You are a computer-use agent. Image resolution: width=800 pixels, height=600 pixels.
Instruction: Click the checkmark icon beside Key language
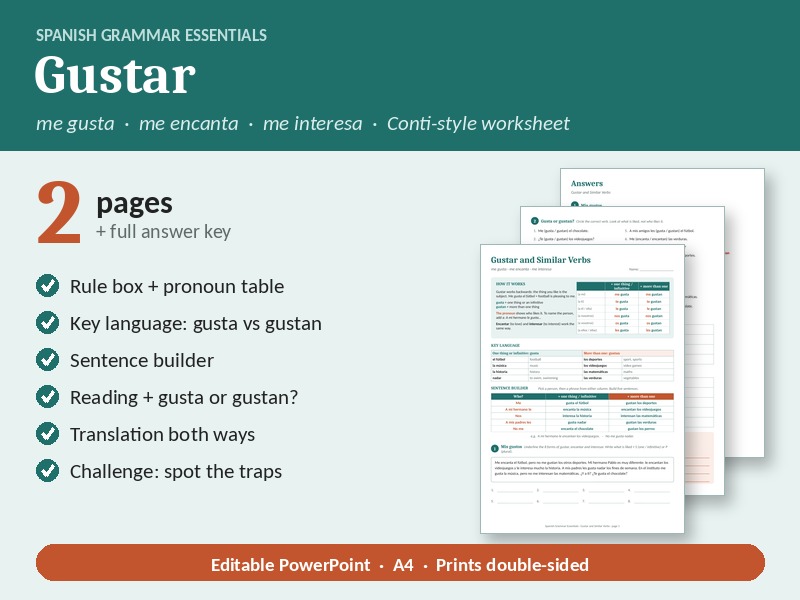[47, 323]
